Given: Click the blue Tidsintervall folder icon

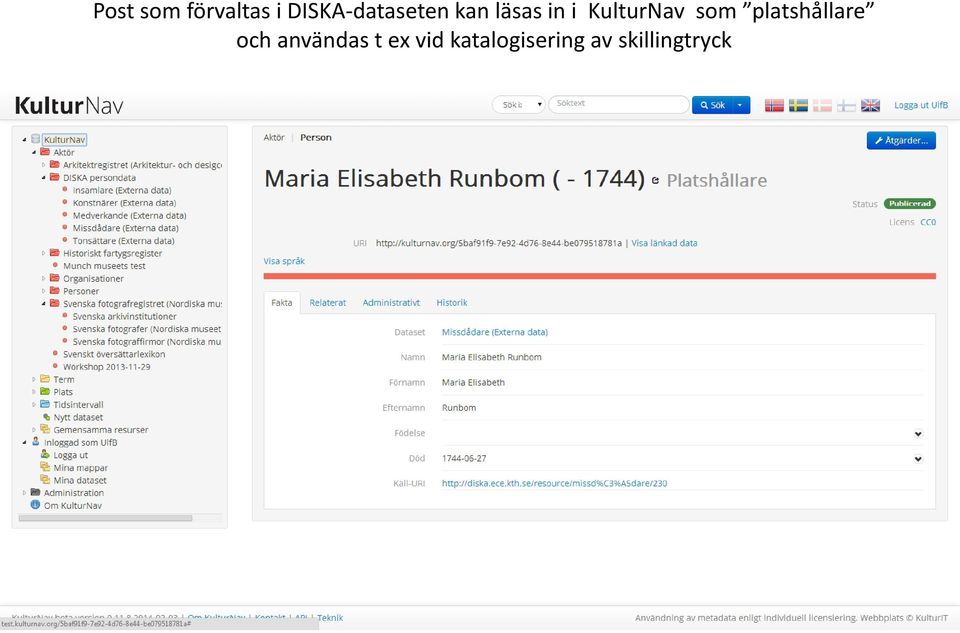Looking at the screenshot, I should (45, 404).
